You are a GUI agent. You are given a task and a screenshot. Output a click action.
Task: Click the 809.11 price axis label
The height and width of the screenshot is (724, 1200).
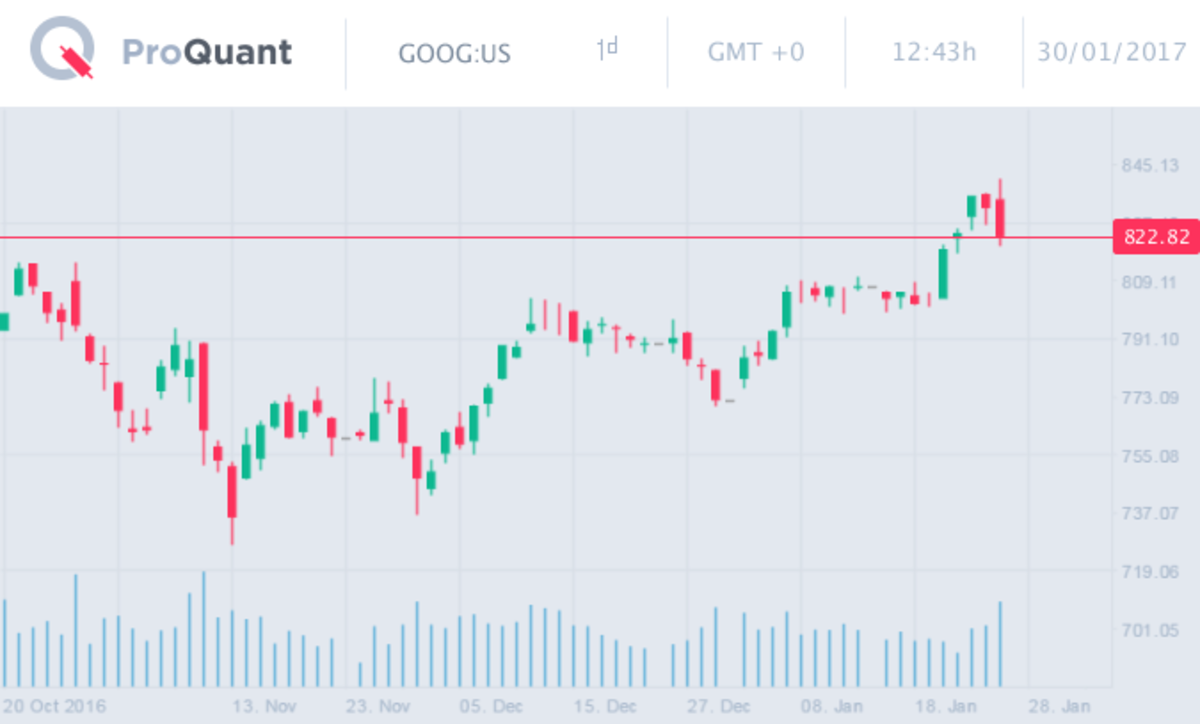(x=1151, y=282)
